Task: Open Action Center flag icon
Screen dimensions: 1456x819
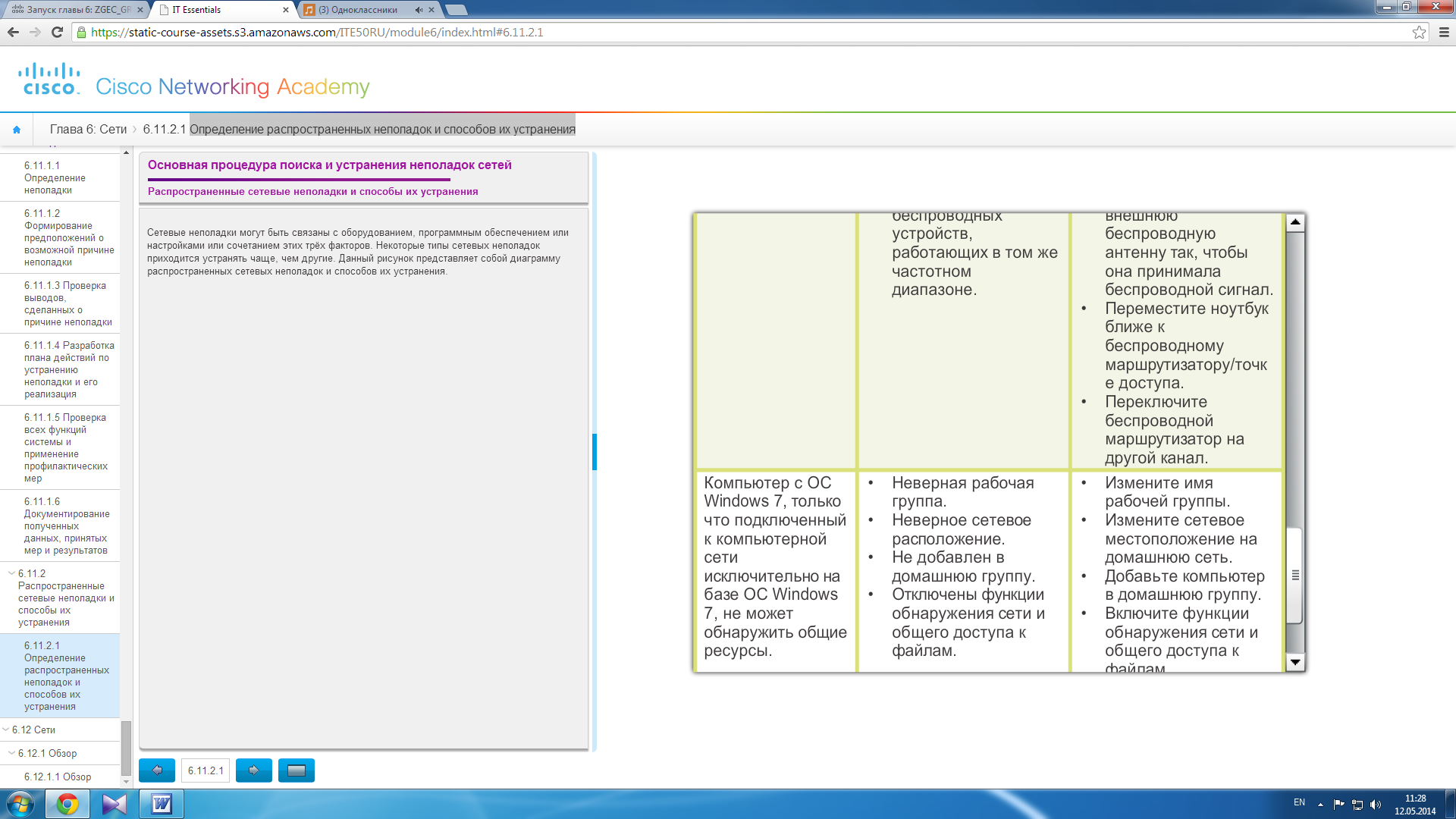Action: tap(1338, 805)
